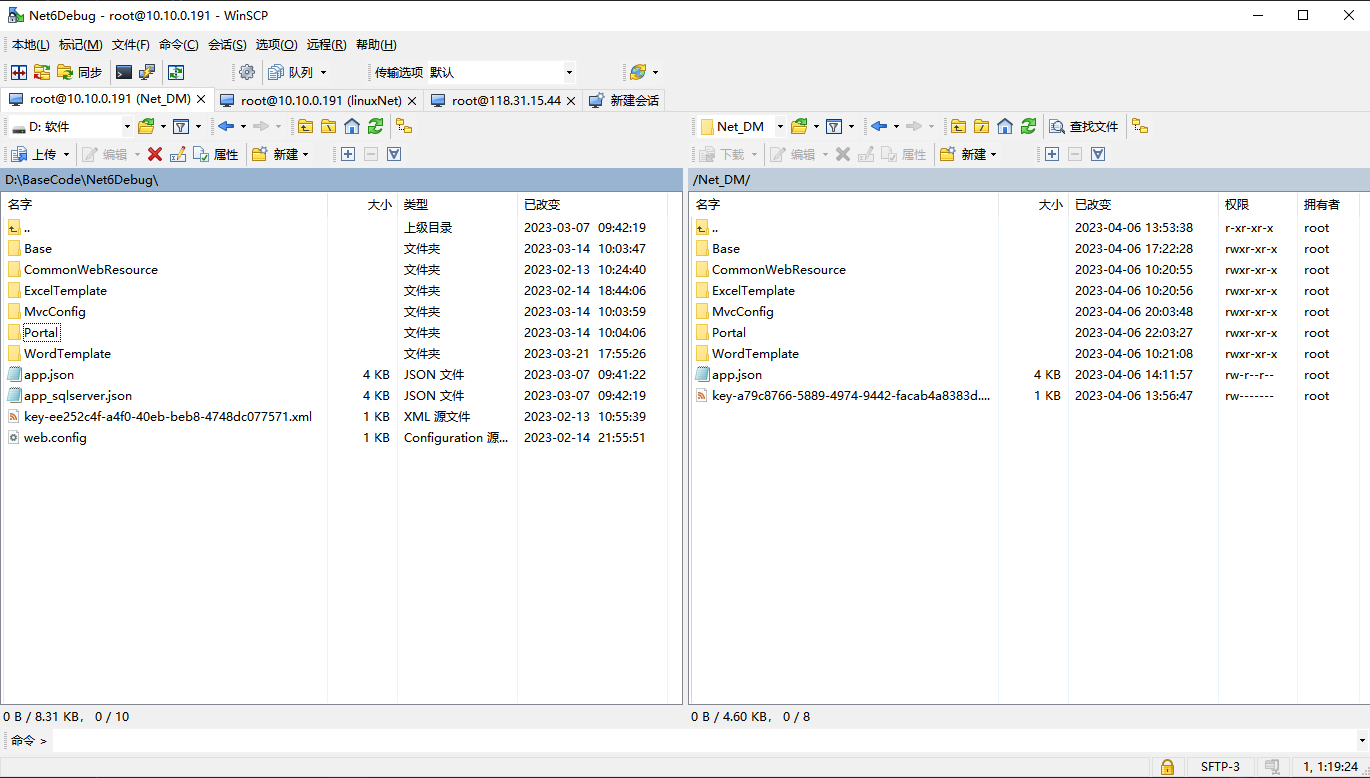Image resolution: width=1370 pixels, height=778 pixels.
Task: Click local rename icon
Action: pos(178,154)
